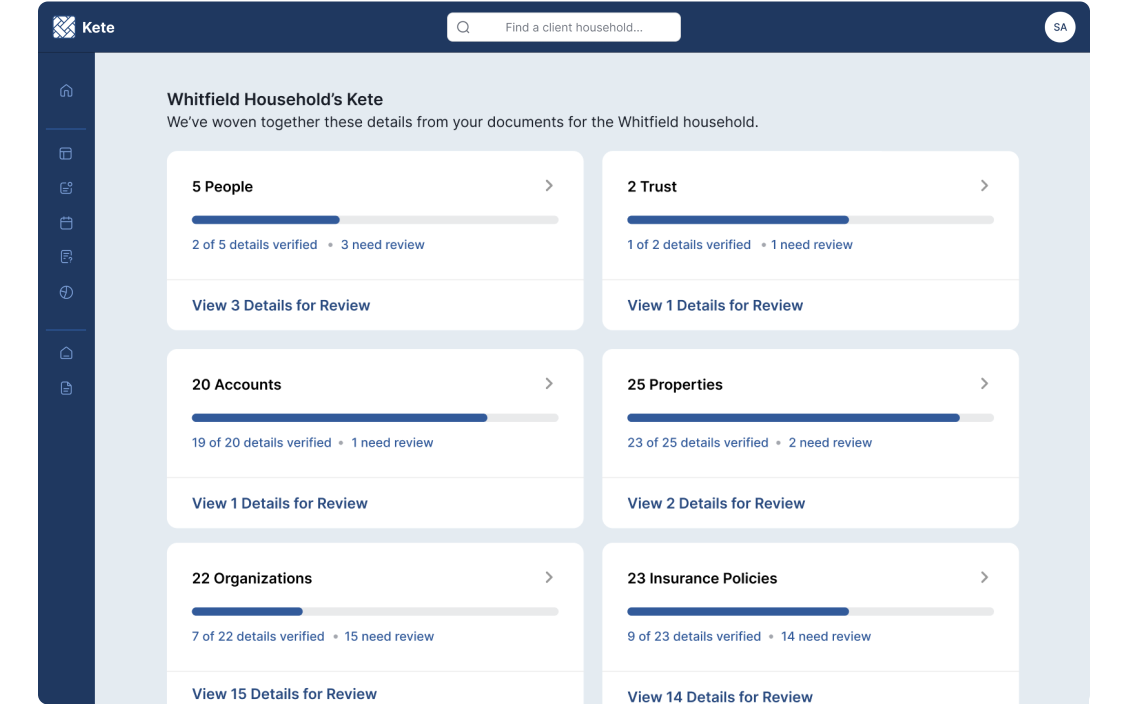This screenshot has height=704, width=1128.
Task: Click the Find a client household search field
Action: coord(563,27)
